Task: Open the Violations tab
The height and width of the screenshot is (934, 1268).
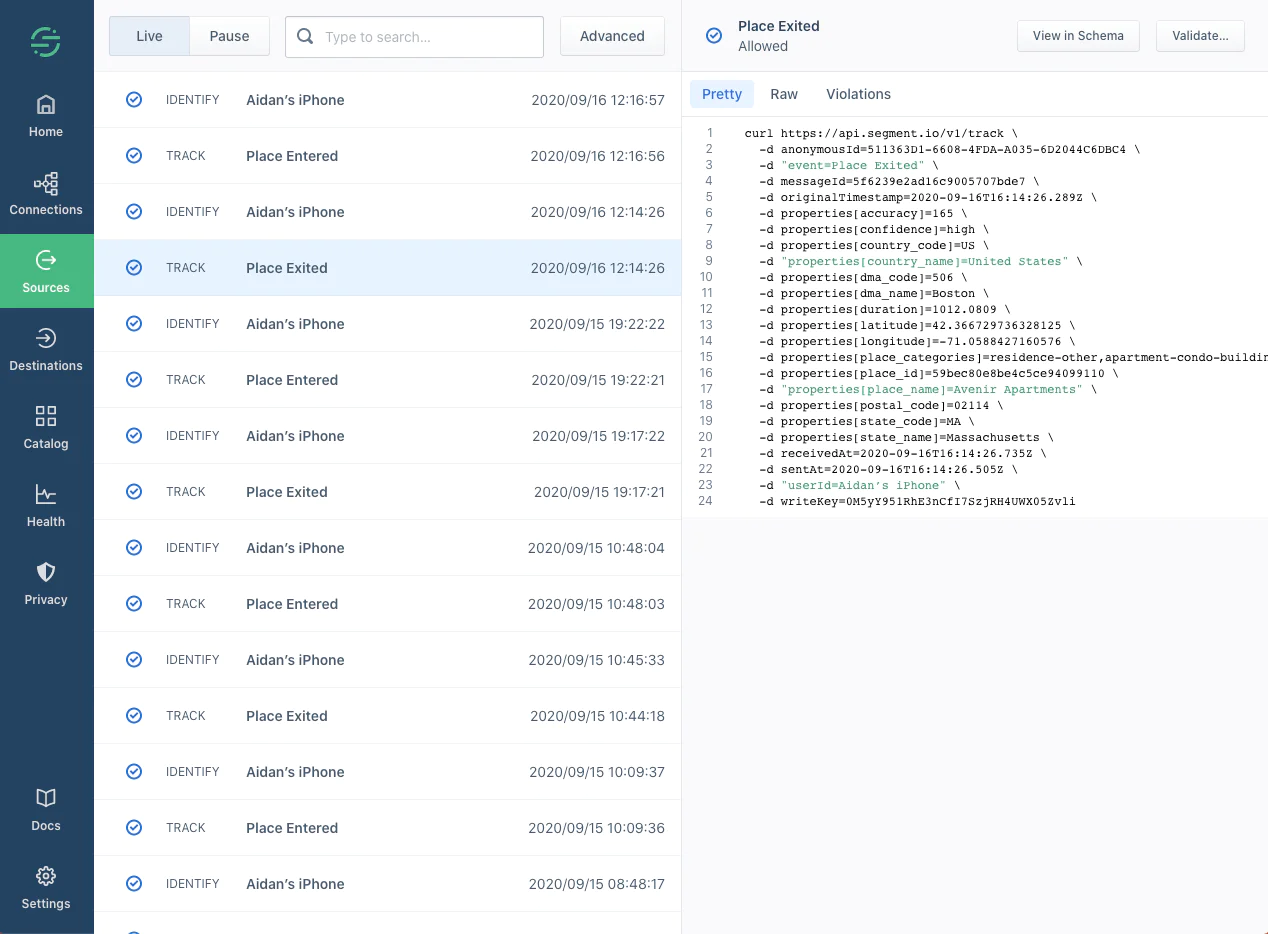Action: (858, 93)
